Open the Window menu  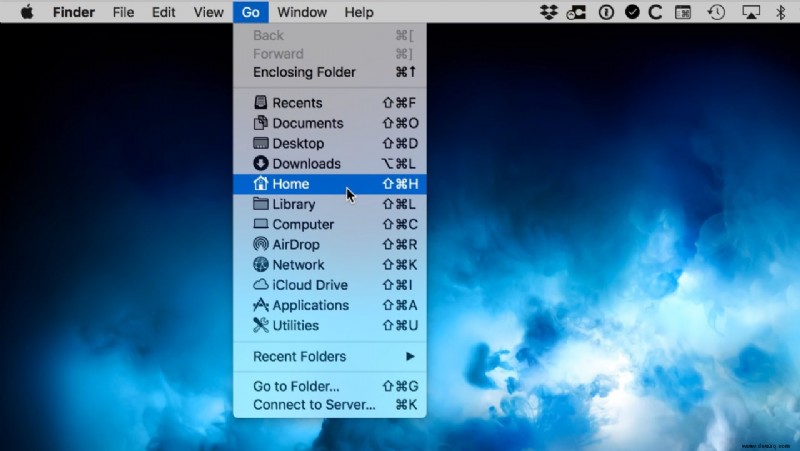(302, 12)
